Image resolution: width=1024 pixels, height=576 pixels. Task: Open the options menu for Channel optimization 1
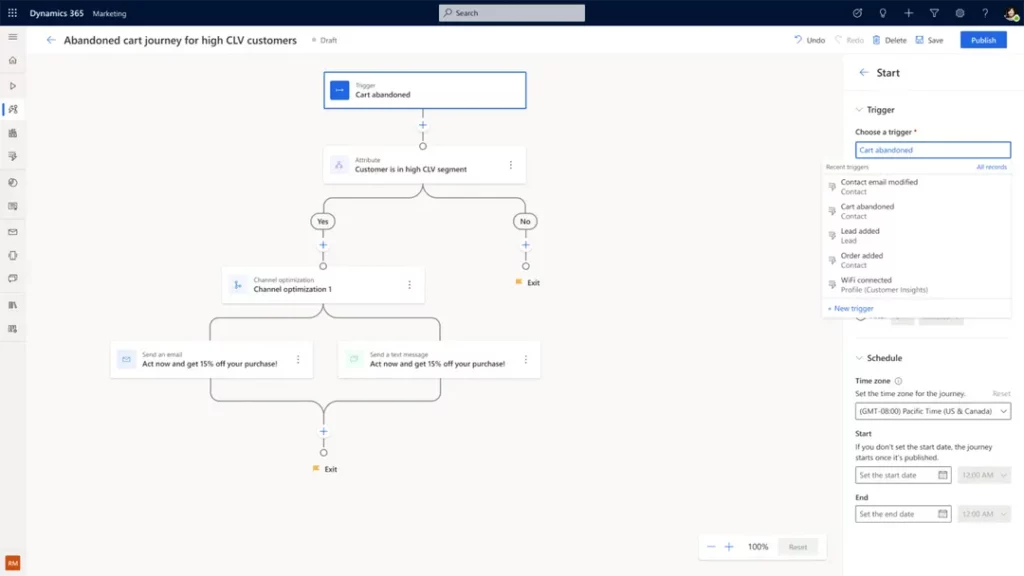(409, 285)
